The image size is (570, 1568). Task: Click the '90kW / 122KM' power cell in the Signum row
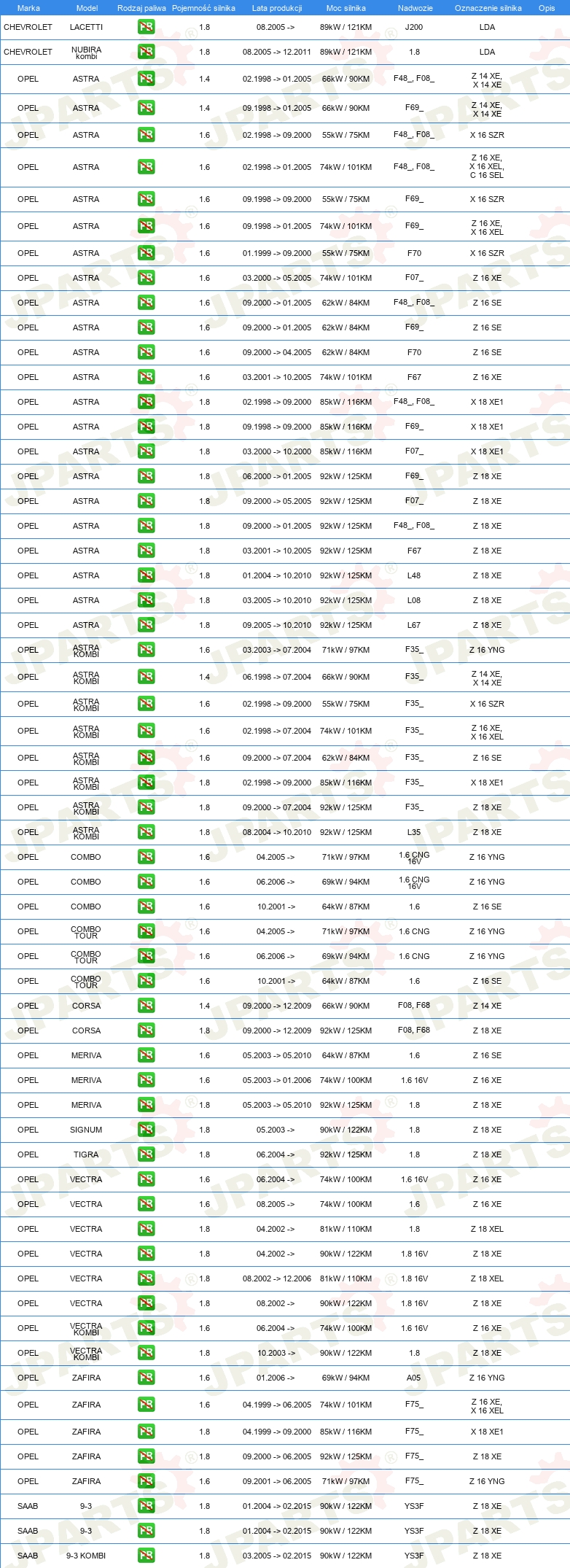(345, 1130)
